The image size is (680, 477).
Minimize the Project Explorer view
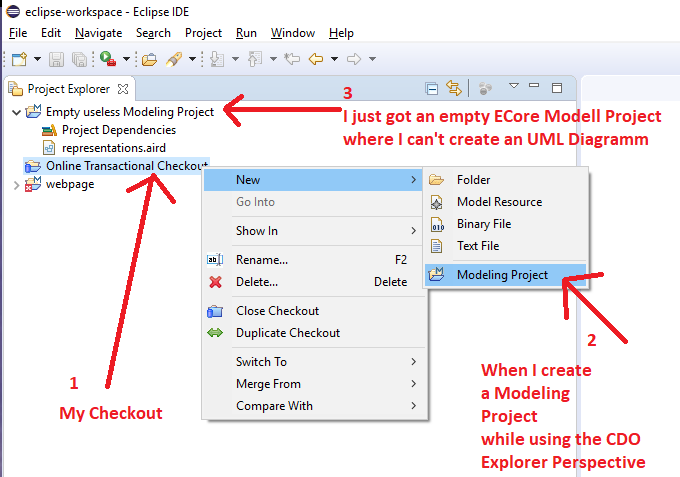[x=534, y=85]
